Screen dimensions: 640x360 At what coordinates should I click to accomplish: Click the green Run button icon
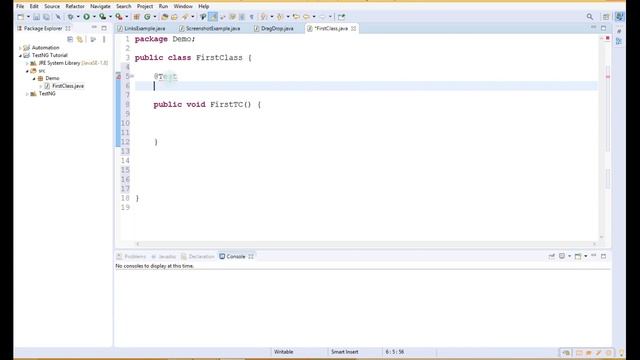[x=87, y=17]
